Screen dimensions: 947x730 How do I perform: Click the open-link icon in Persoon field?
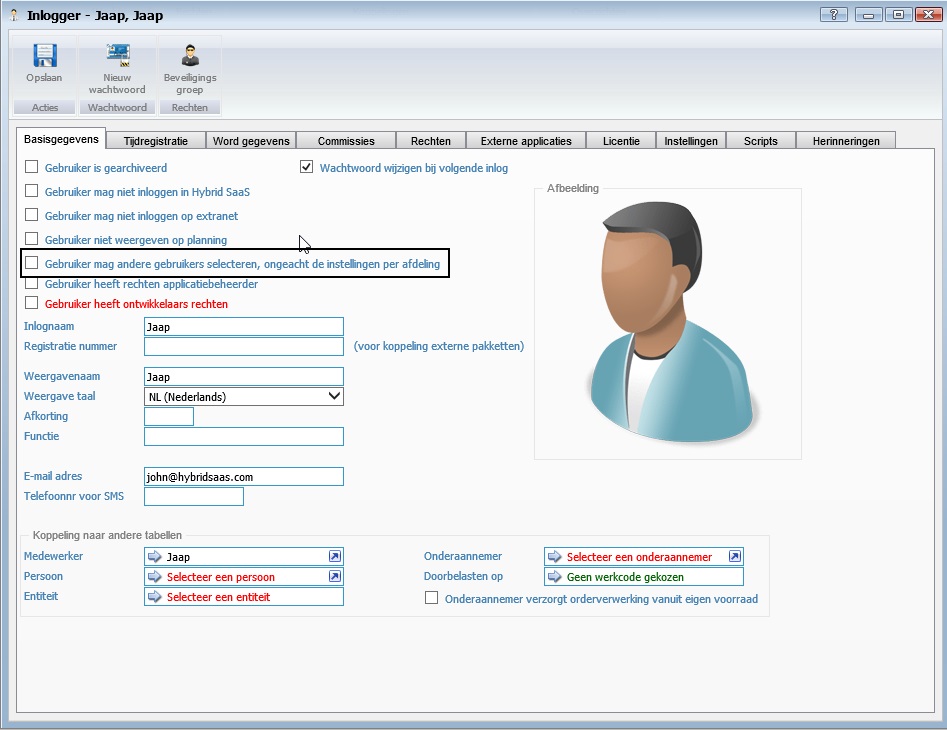tap(334, 577)
